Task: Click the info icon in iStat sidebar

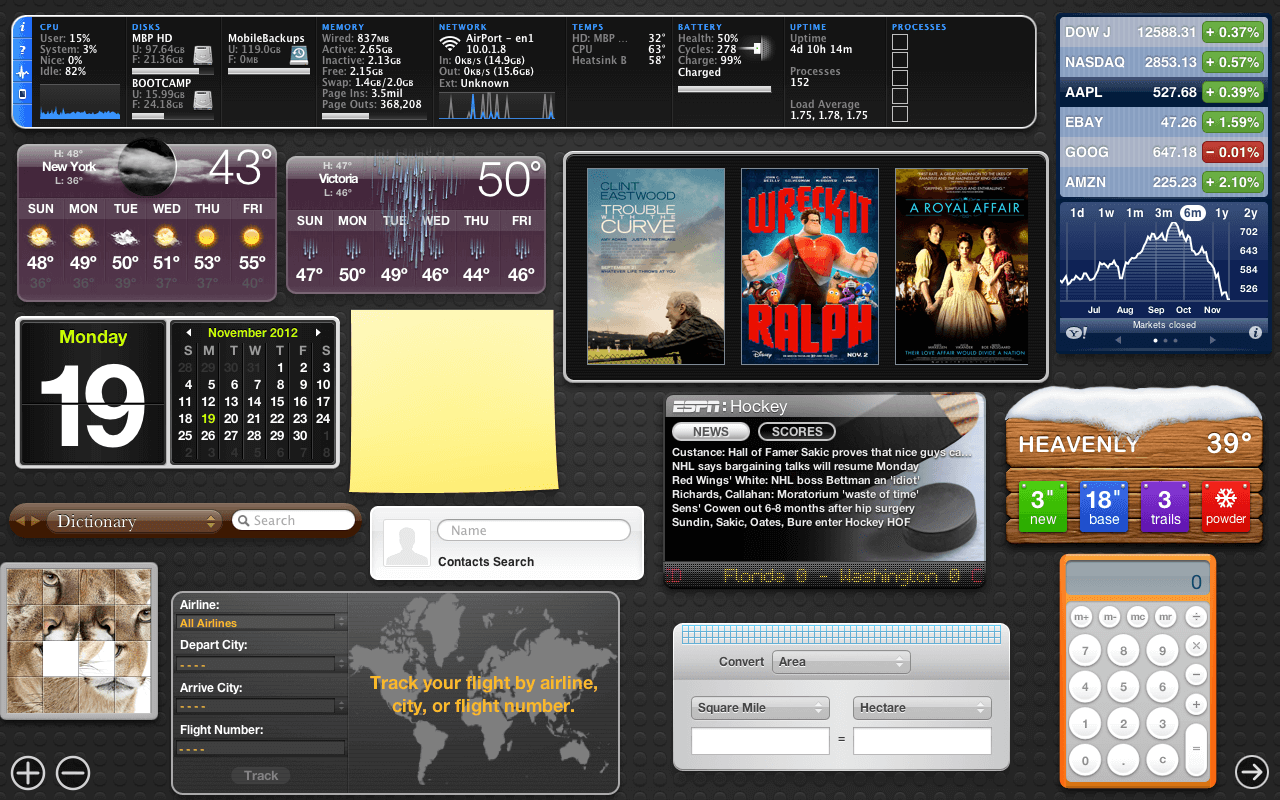Action: (x=23, y=28)
